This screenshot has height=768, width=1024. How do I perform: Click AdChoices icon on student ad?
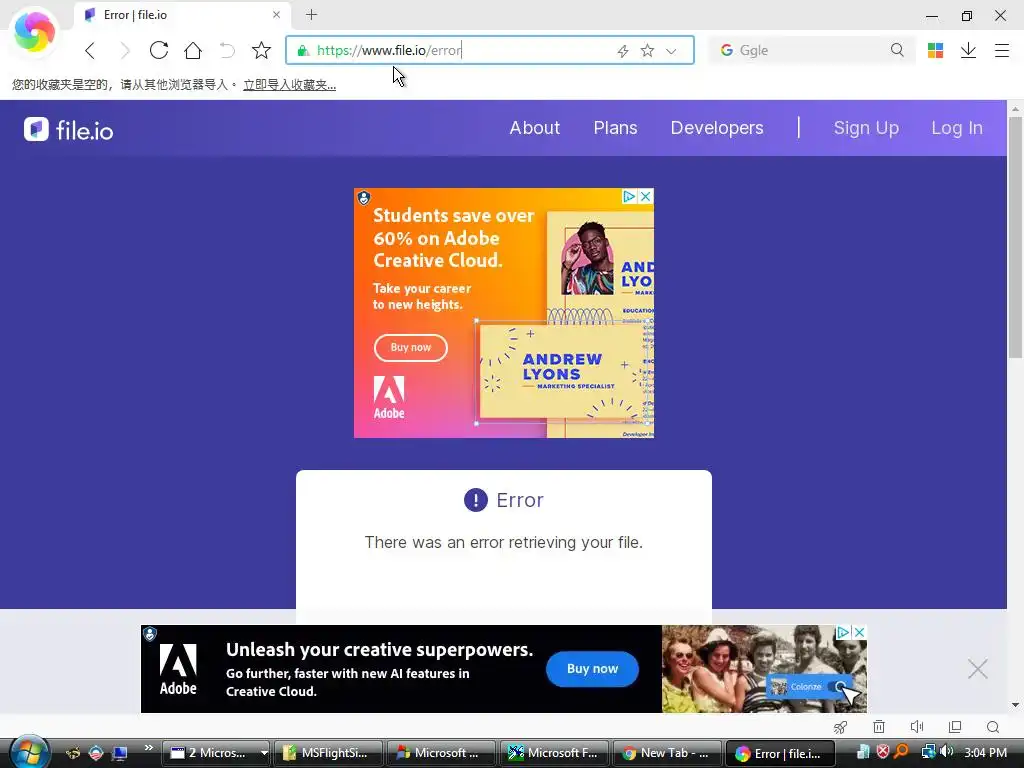pyautogui.click(x=629, y=196)
